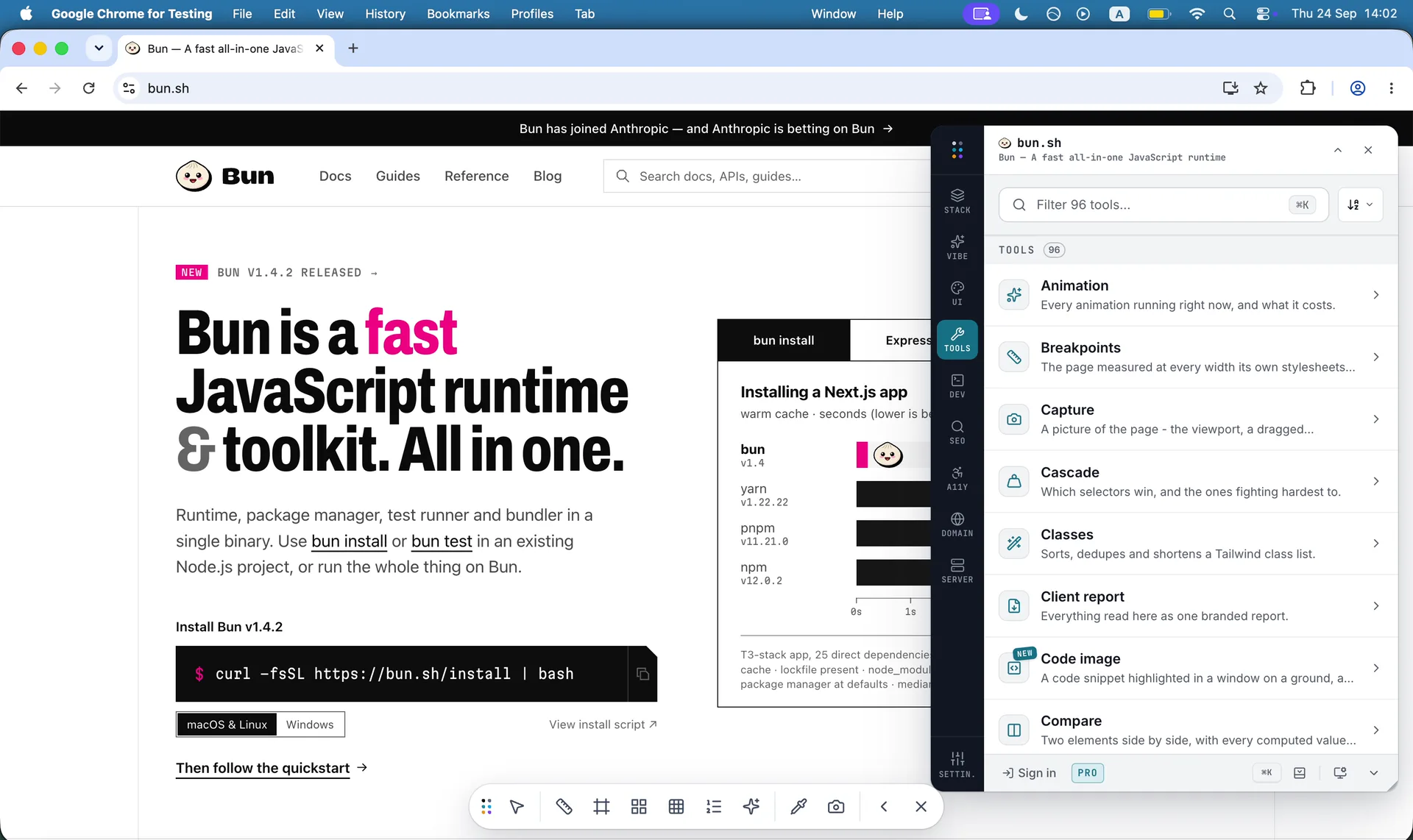The image size is (1413, 840).
Task: Click the sparkle tool in floating toolbar
Action: pos(751,807)
